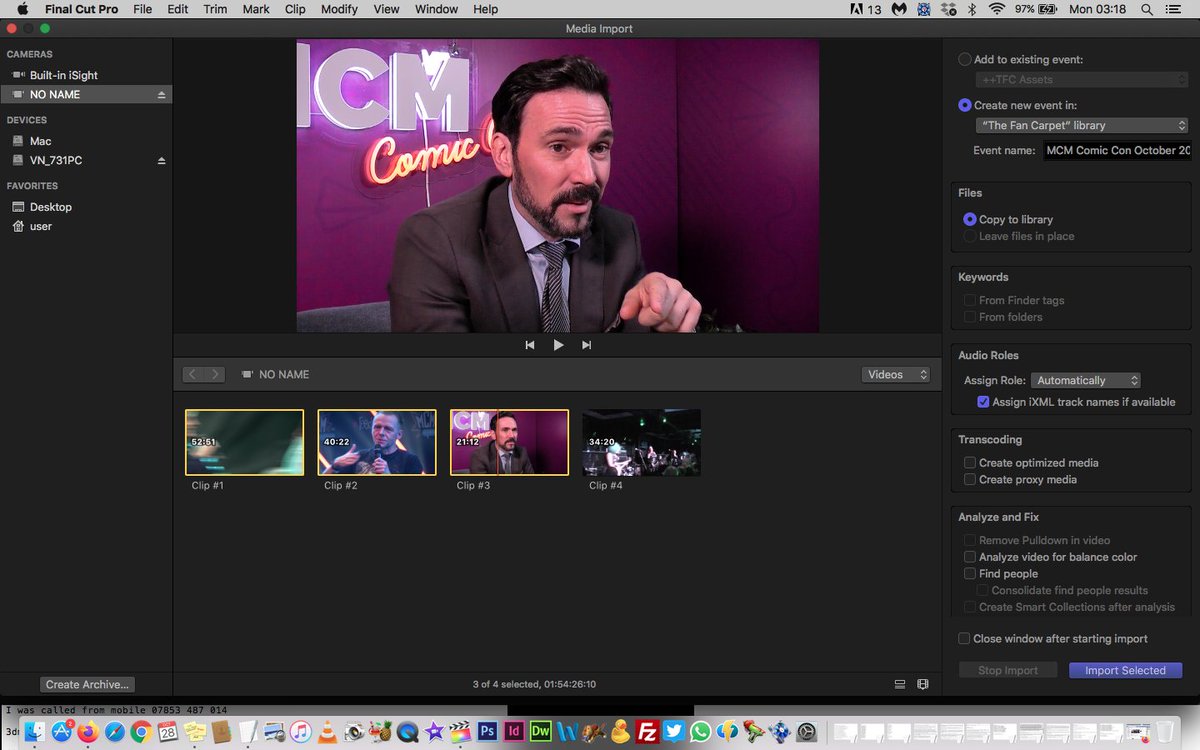The height and width of the screenshot is (750, 1200).
Task: Eject the VN_731PC device
Action: coord(161,161)
